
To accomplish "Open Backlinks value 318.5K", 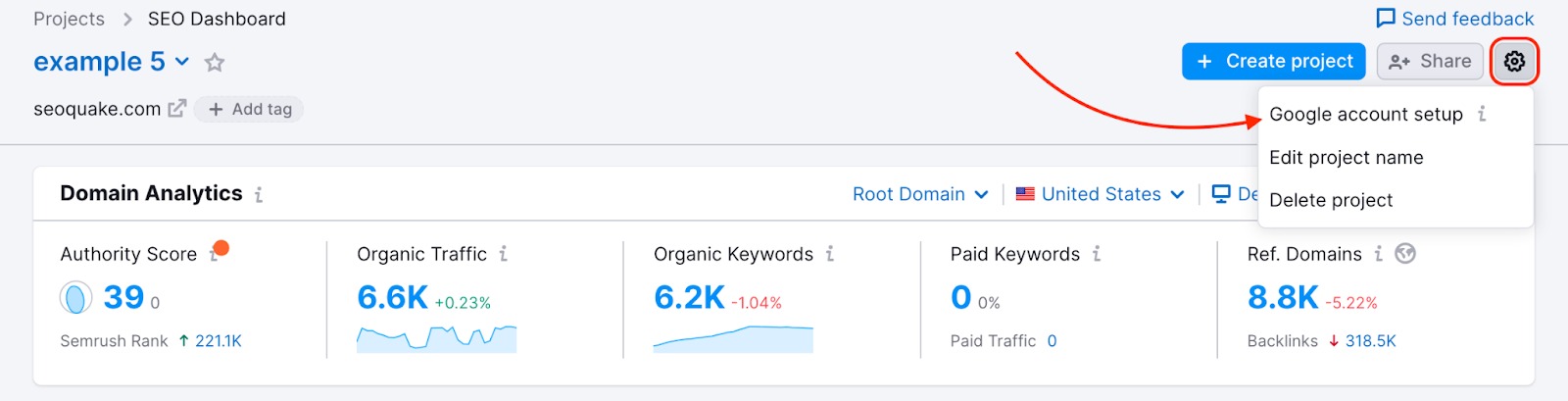I will 1370,341.
